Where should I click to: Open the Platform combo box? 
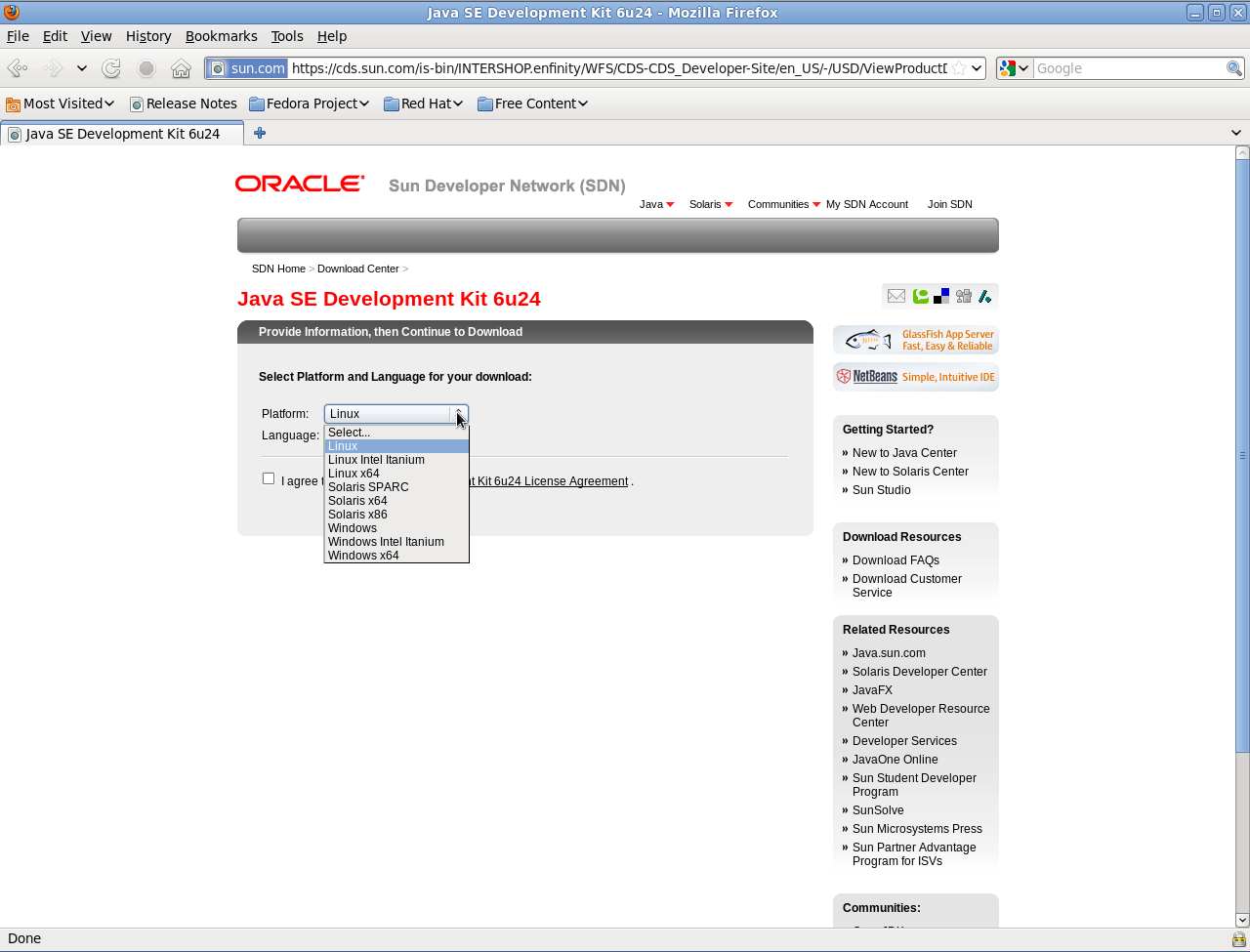point(396,414)
